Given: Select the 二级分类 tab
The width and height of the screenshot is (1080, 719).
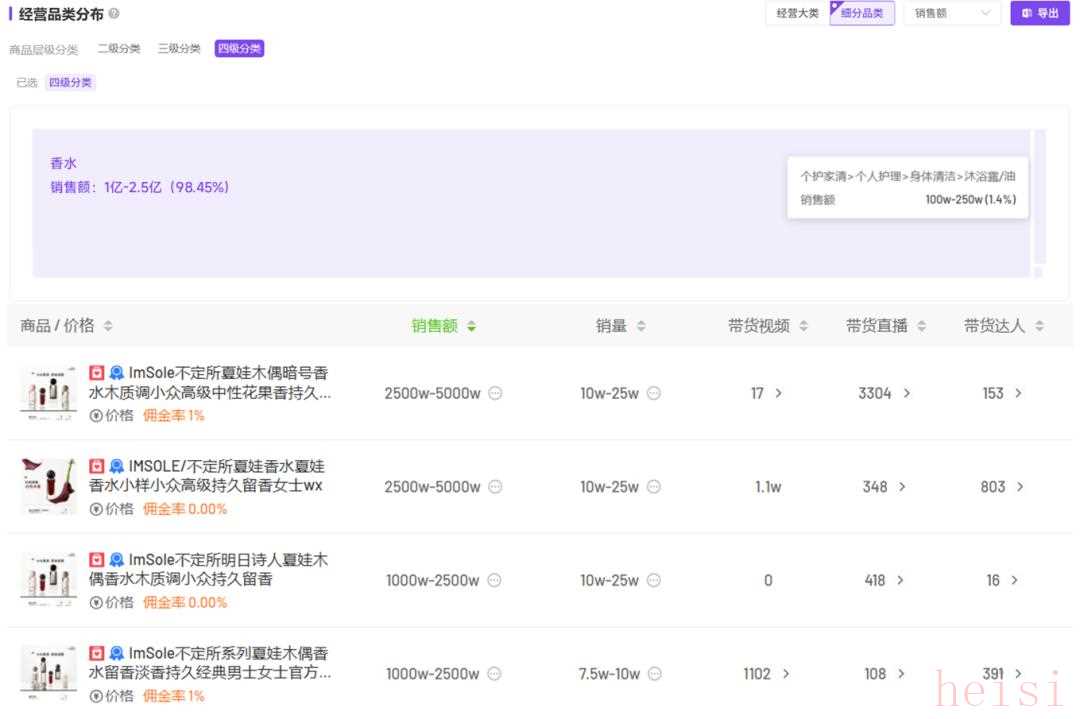Looking at the screenshot, I should pos(119,49).
